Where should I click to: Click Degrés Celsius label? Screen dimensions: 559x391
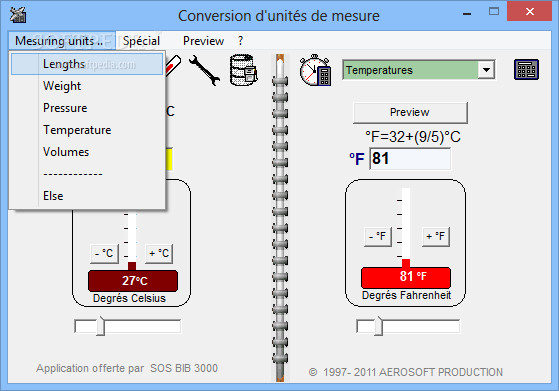[129, 298]
